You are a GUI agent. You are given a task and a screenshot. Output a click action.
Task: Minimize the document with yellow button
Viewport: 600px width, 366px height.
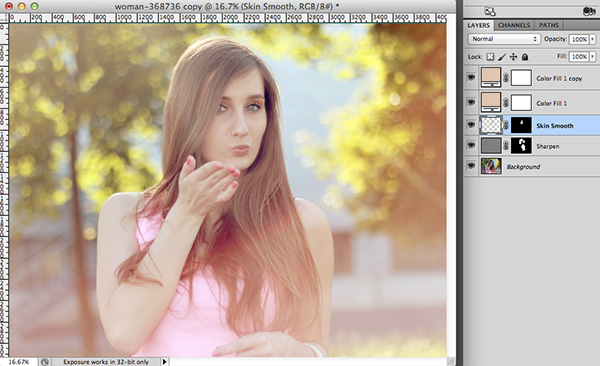point(22,6)
